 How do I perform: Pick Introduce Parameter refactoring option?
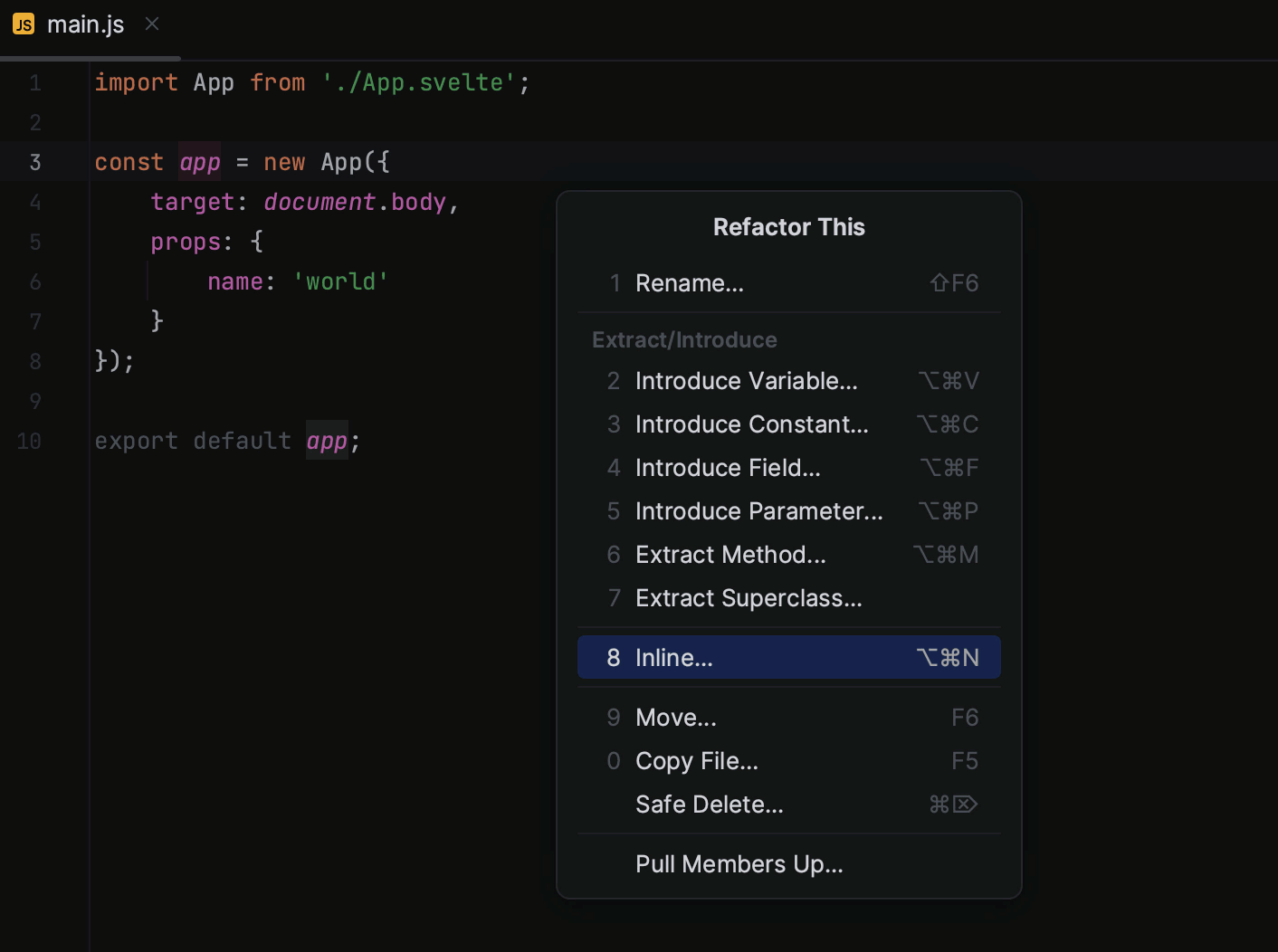point(758,510)
